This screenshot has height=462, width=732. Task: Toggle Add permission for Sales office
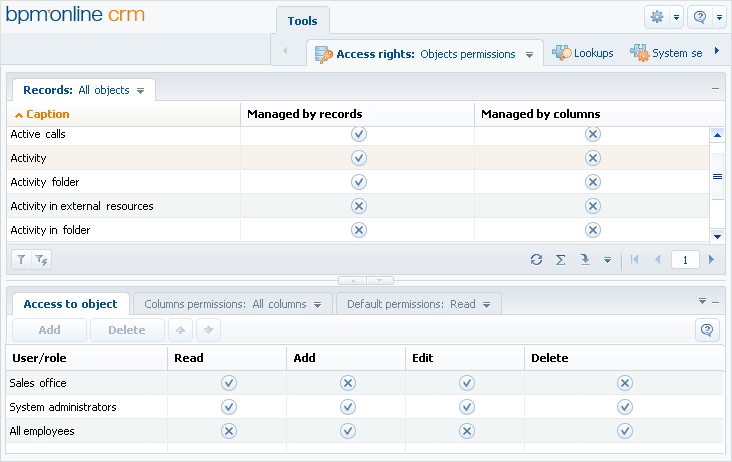[348, 383]
